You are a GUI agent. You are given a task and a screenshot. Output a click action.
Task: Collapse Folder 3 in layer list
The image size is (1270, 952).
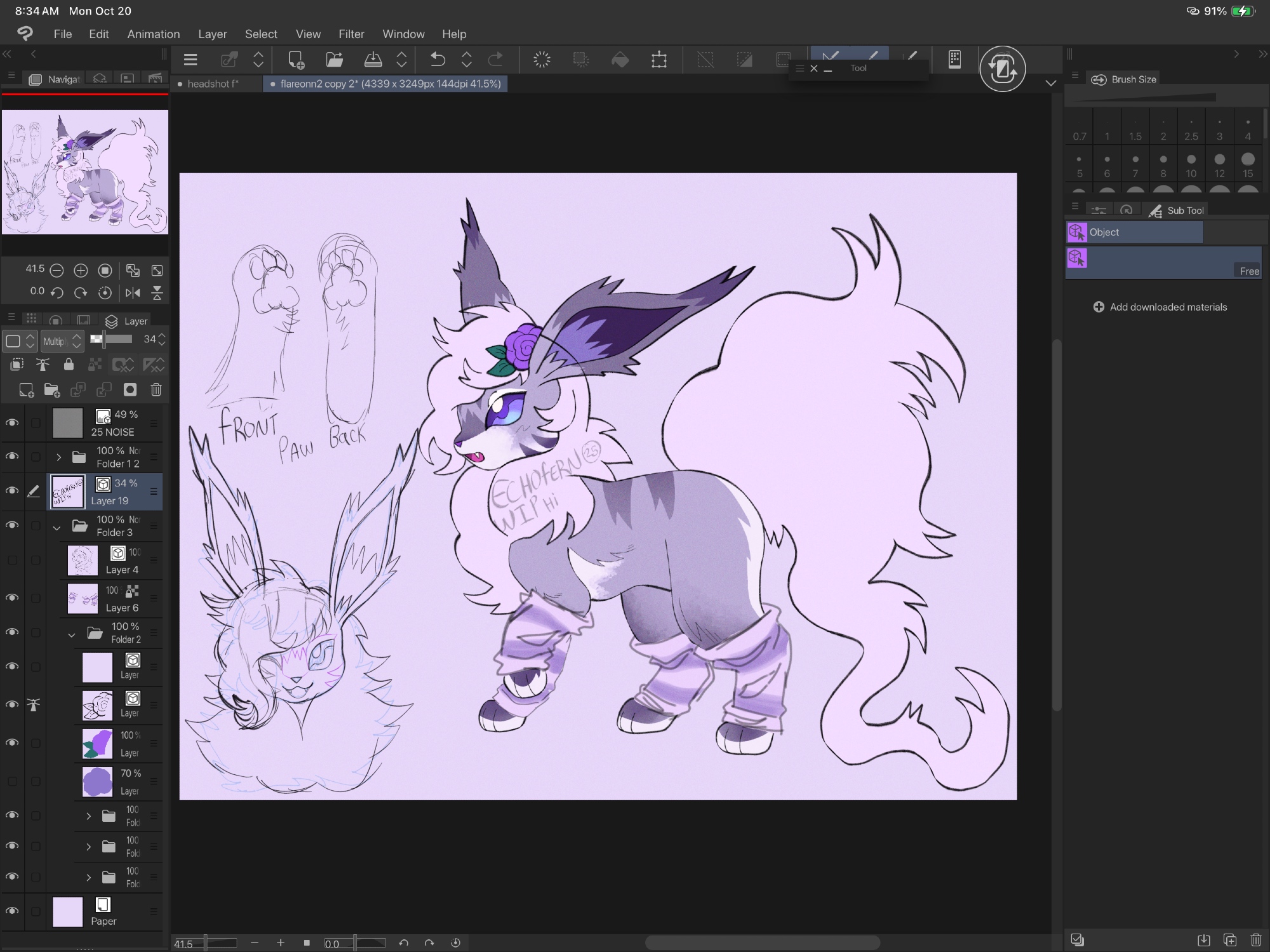point(57,526)
